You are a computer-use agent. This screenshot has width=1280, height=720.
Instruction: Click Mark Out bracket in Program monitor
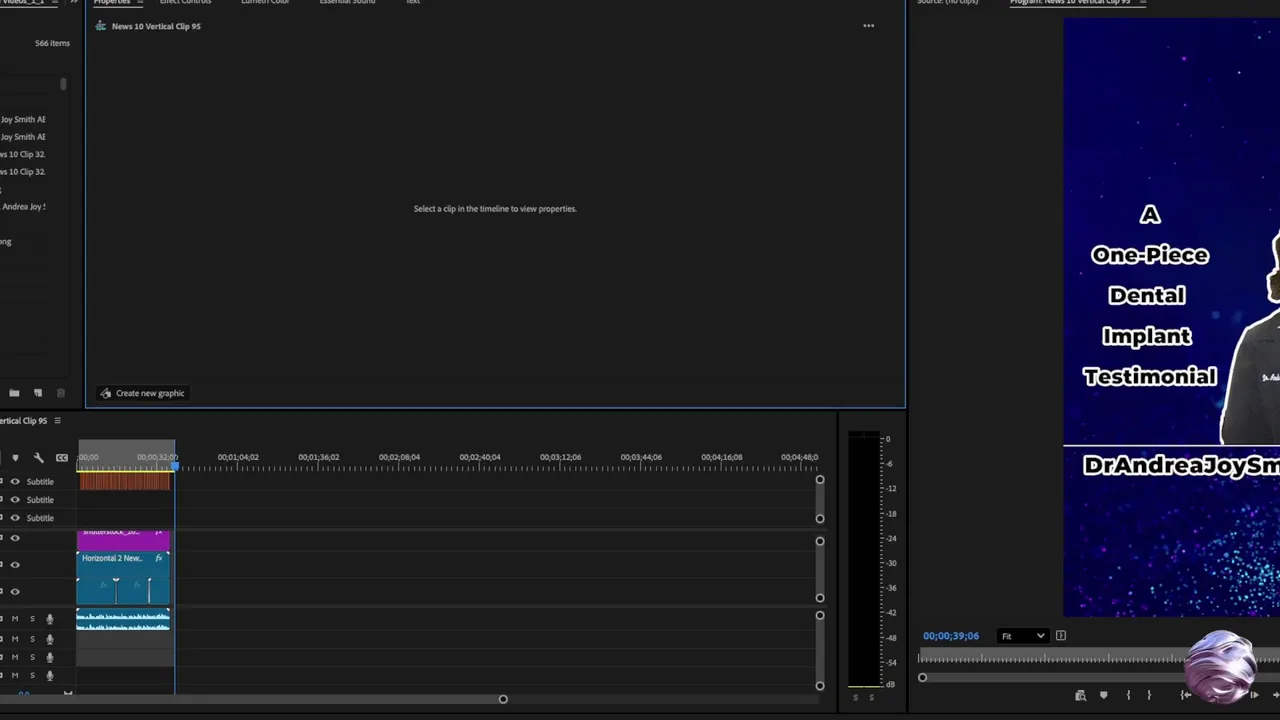[x=1149, y=695]
